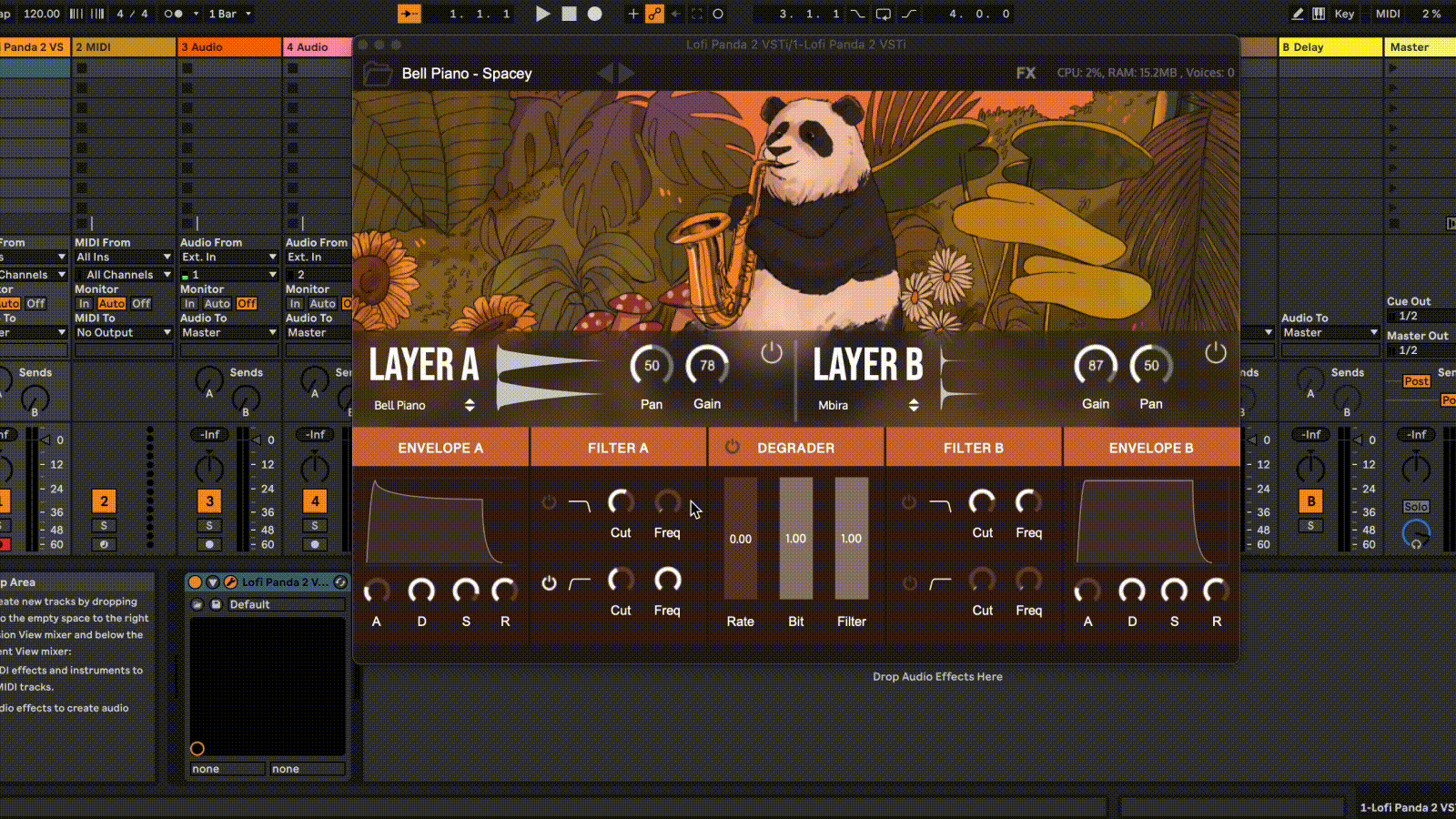Click the MIDI arrangement overdub plus icon

pyautogui.click(x=633, y=14)
